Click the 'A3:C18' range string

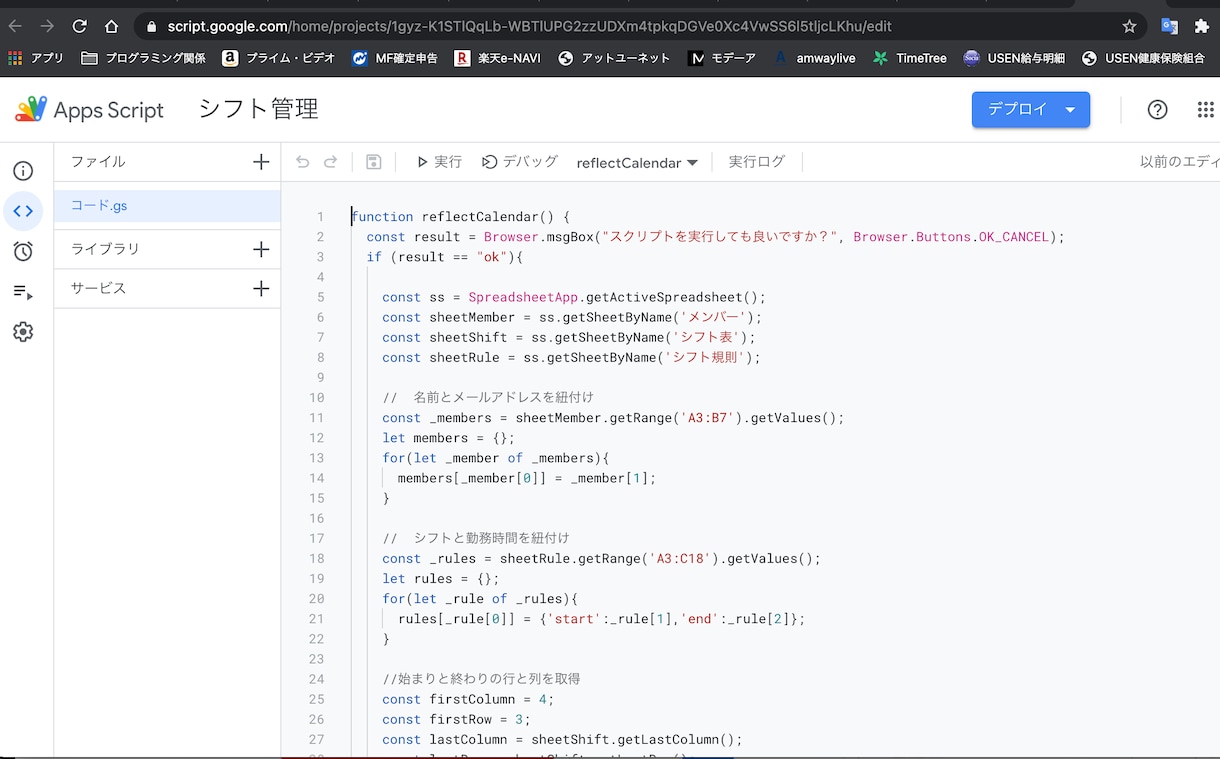click(682, 559)
